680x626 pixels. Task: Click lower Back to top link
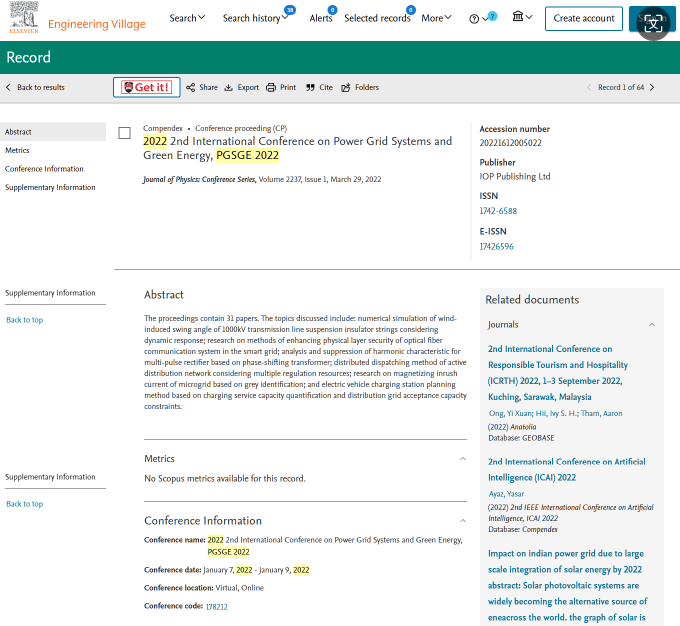point(25,504)
